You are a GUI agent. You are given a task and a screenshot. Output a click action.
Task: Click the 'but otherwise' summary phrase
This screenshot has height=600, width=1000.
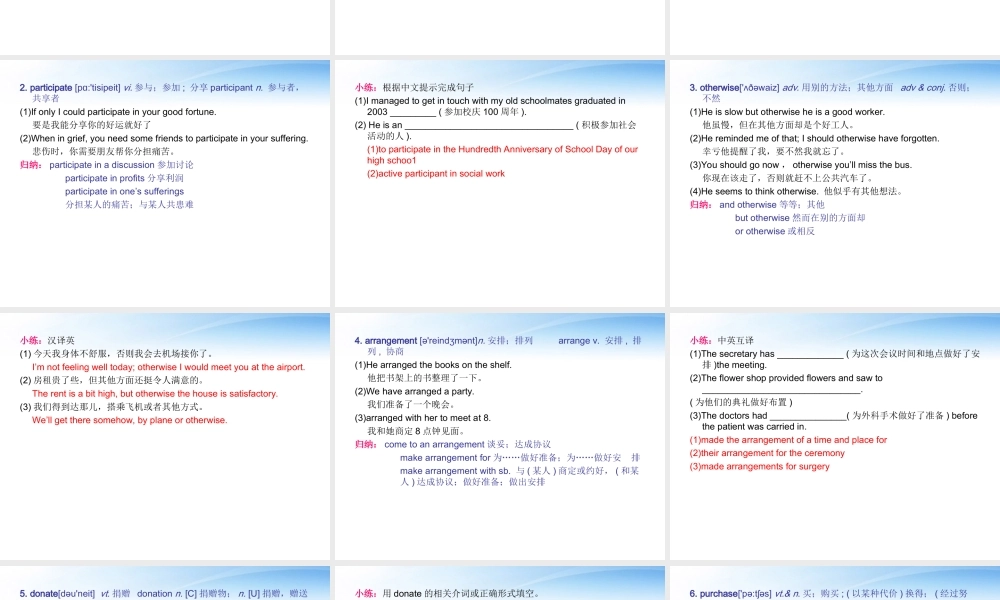[762, 218]
